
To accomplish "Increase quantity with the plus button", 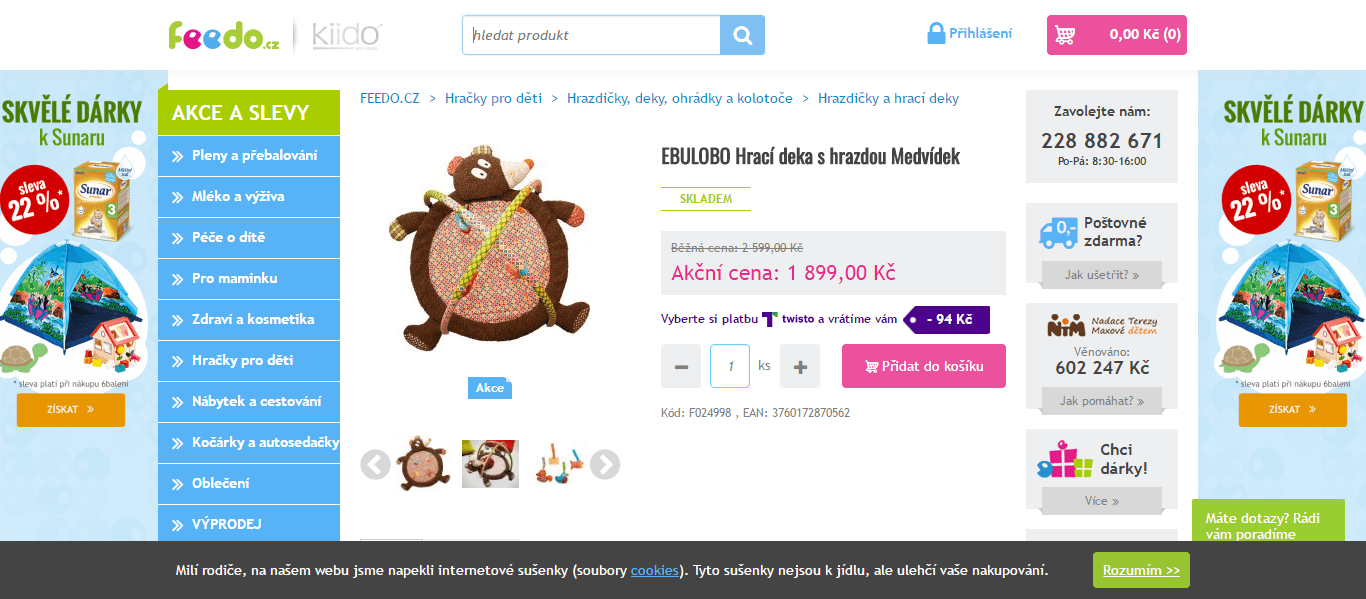I will point(800,366).
